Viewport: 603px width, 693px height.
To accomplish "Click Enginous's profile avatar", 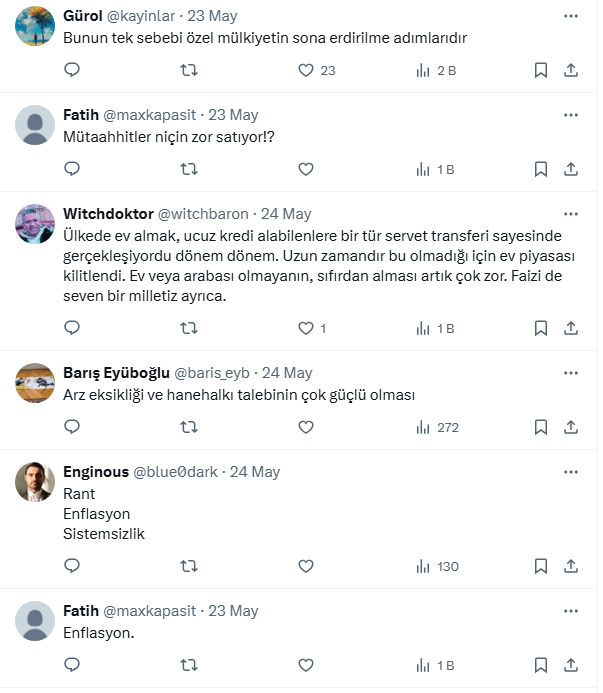I will coord(35,482).
